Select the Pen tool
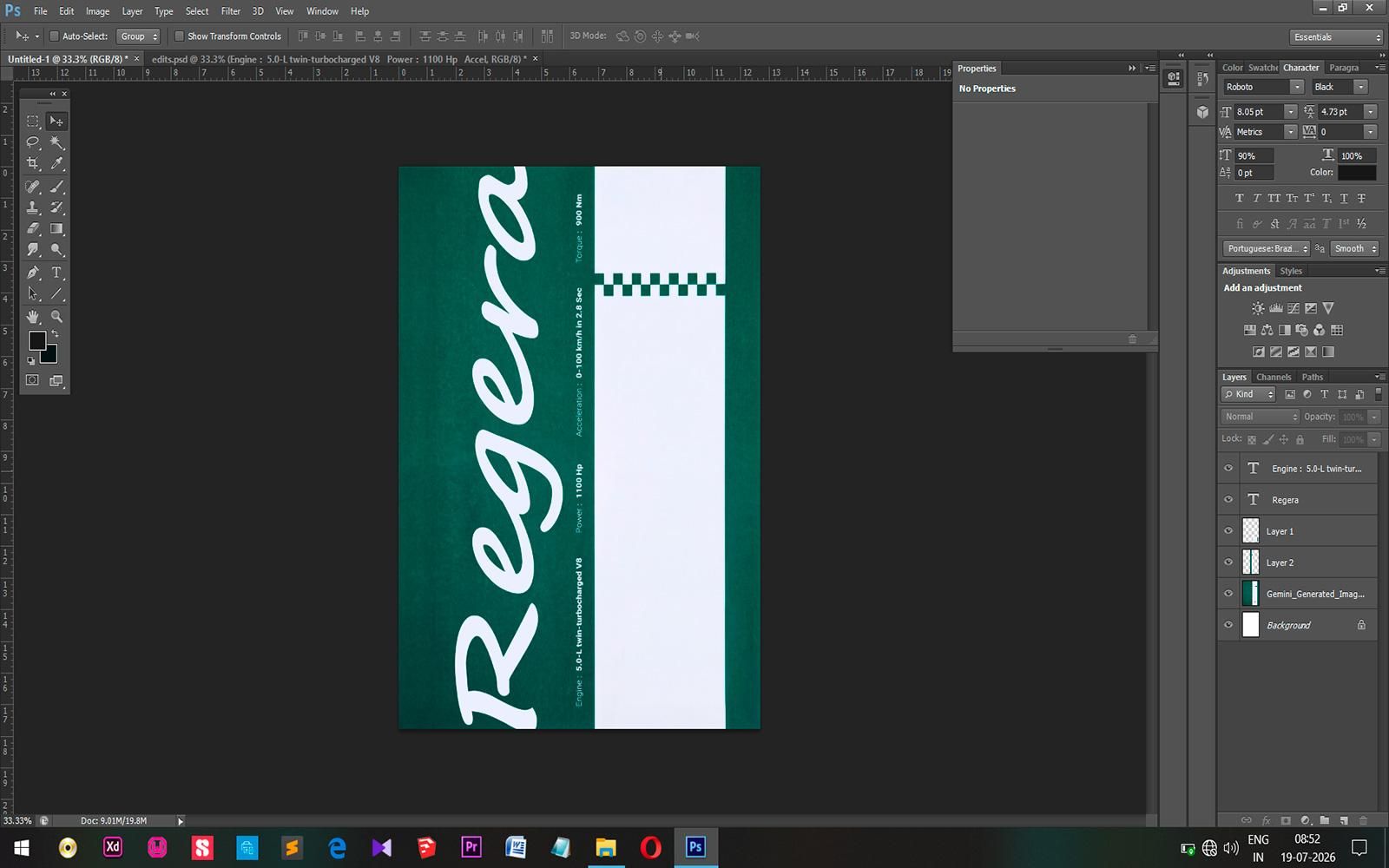The width and height of the screenshot is (1389, 868). (33, 273)
